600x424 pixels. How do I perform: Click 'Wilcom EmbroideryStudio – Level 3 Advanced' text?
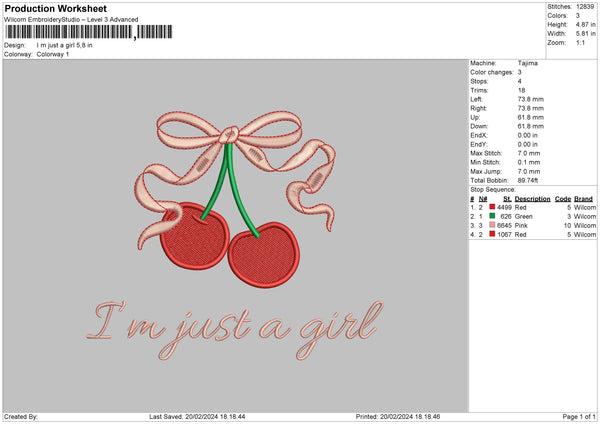pyautogui.click(x=71, y=20)
